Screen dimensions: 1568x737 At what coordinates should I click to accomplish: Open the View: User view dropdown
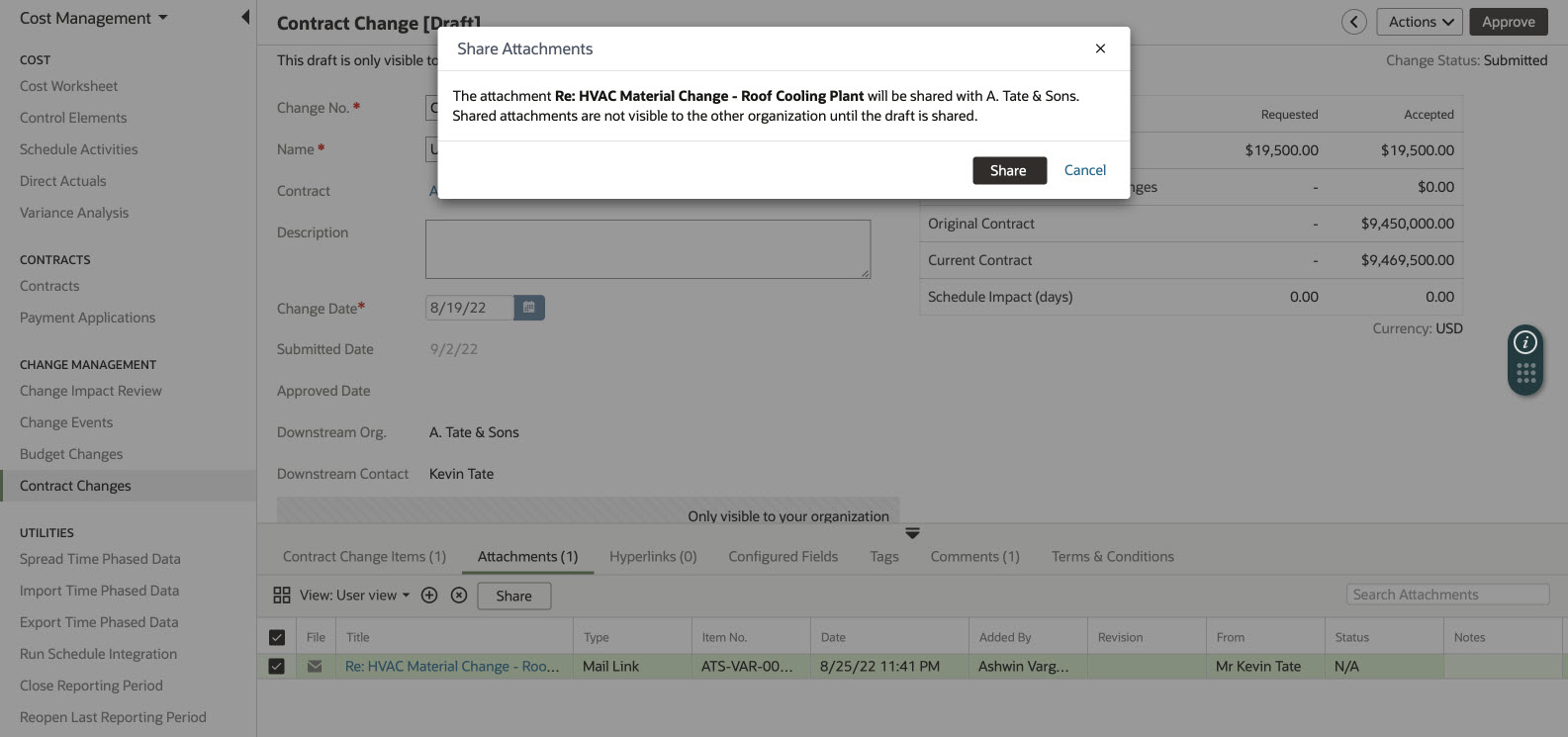[354, 596]
